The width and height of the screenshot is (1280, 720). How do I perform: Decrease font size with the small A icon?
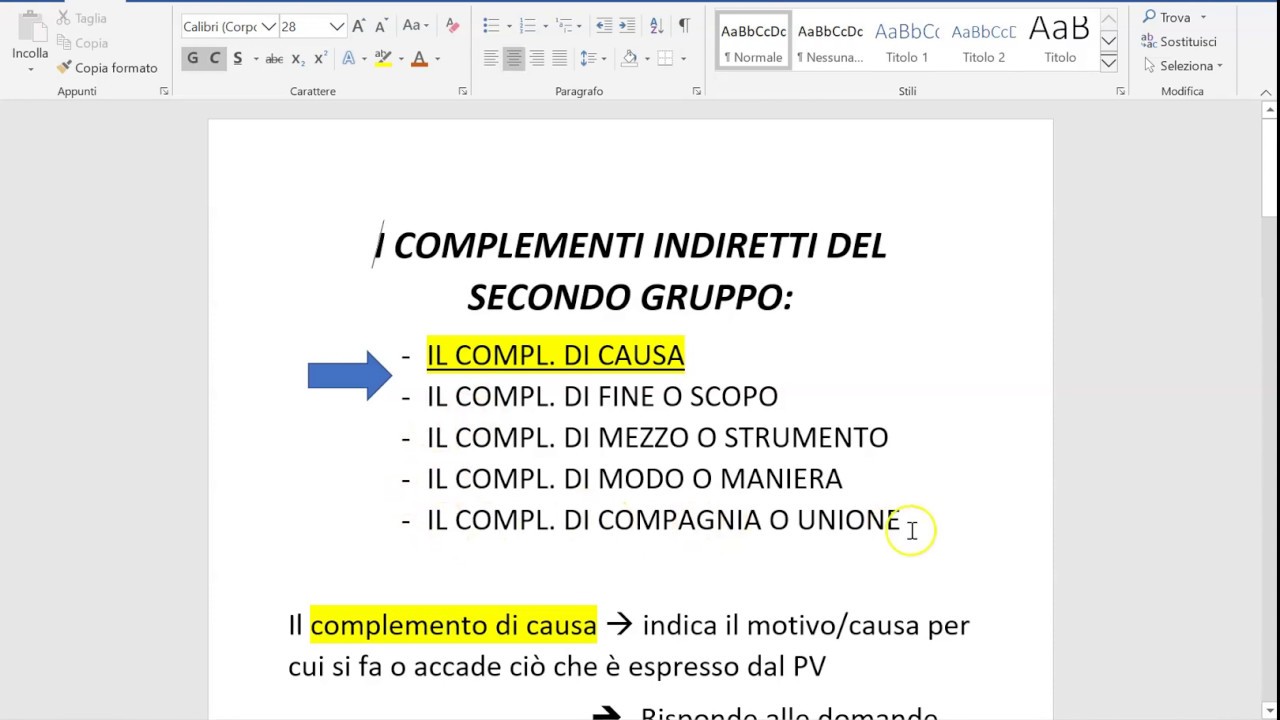coord(383,27)
